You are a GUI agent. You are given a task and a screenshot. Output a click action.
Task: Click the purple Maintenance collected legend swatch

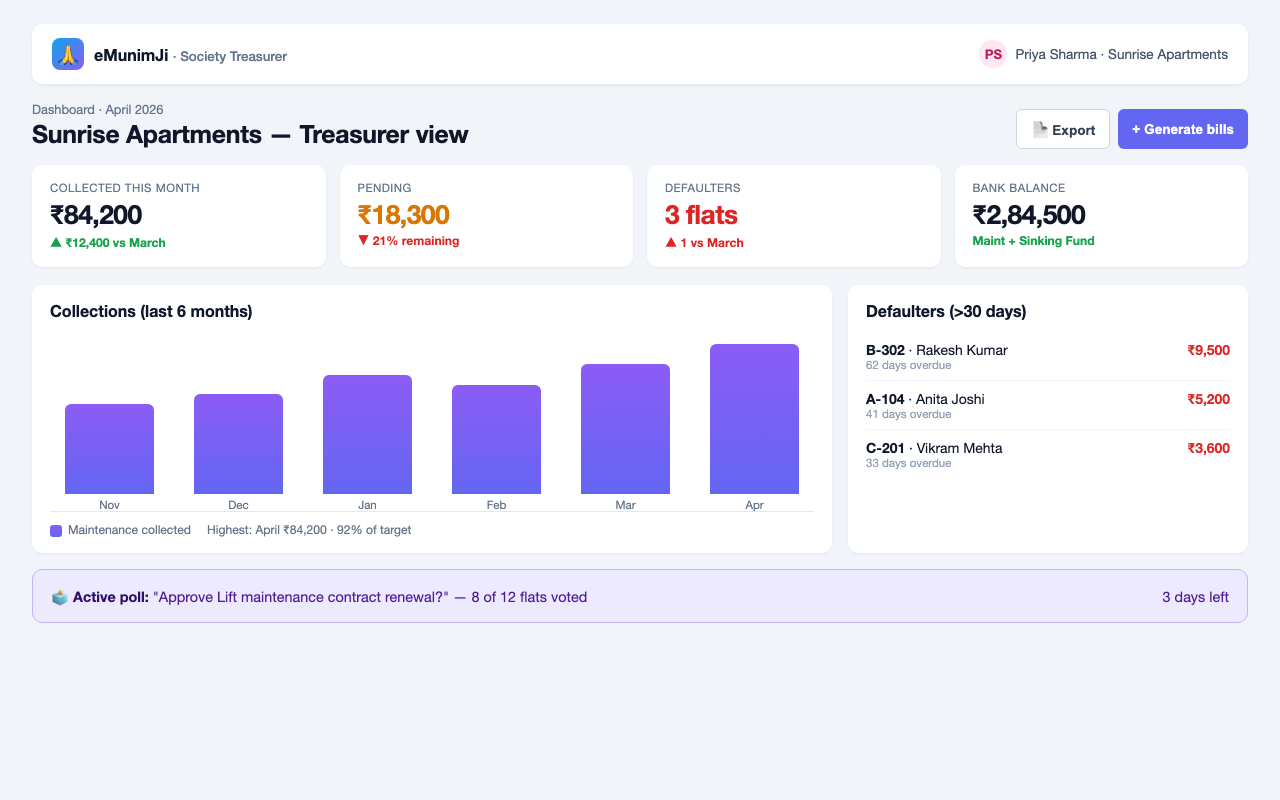[56, 531]
